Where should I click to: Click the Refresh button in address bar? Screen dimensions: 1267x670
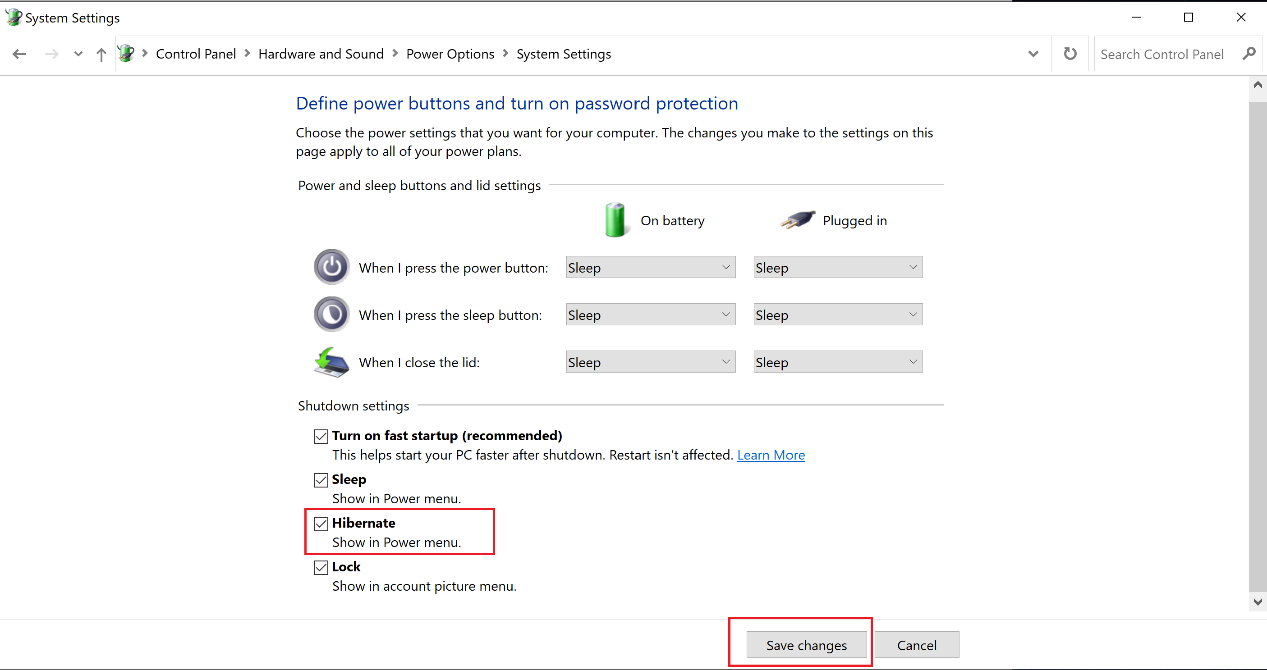pos(1070,54)
